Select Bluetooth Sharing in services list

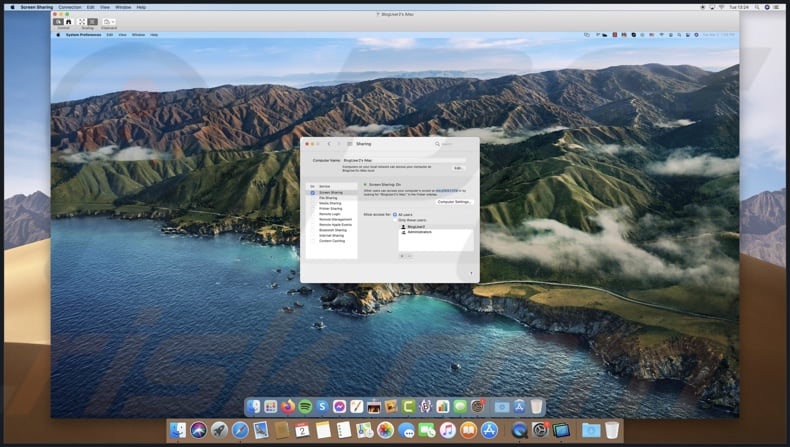point(332,230)
